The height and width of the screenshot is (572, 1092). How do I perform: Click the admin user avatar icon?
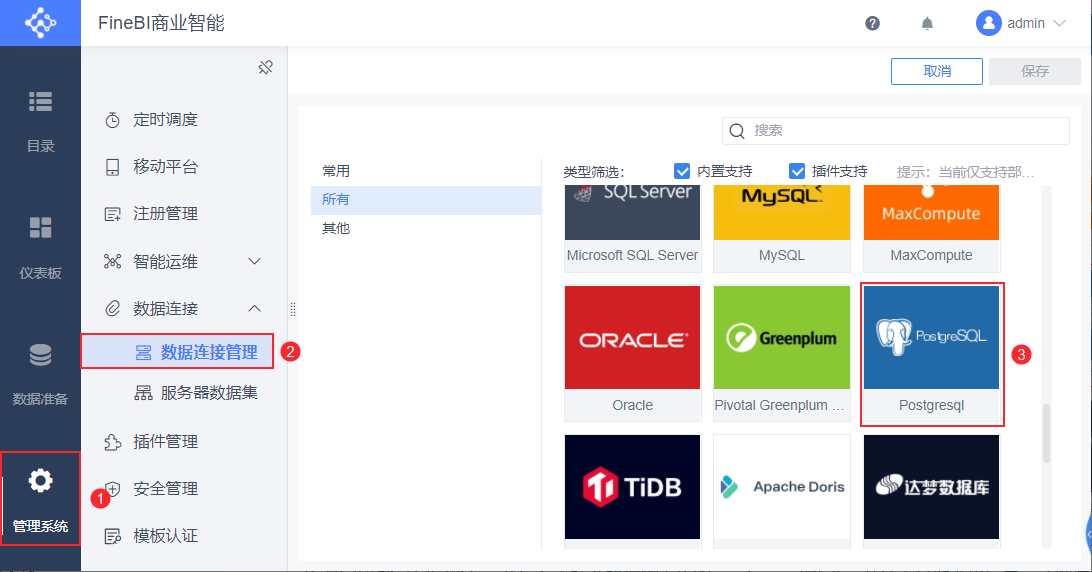[988, 23]
